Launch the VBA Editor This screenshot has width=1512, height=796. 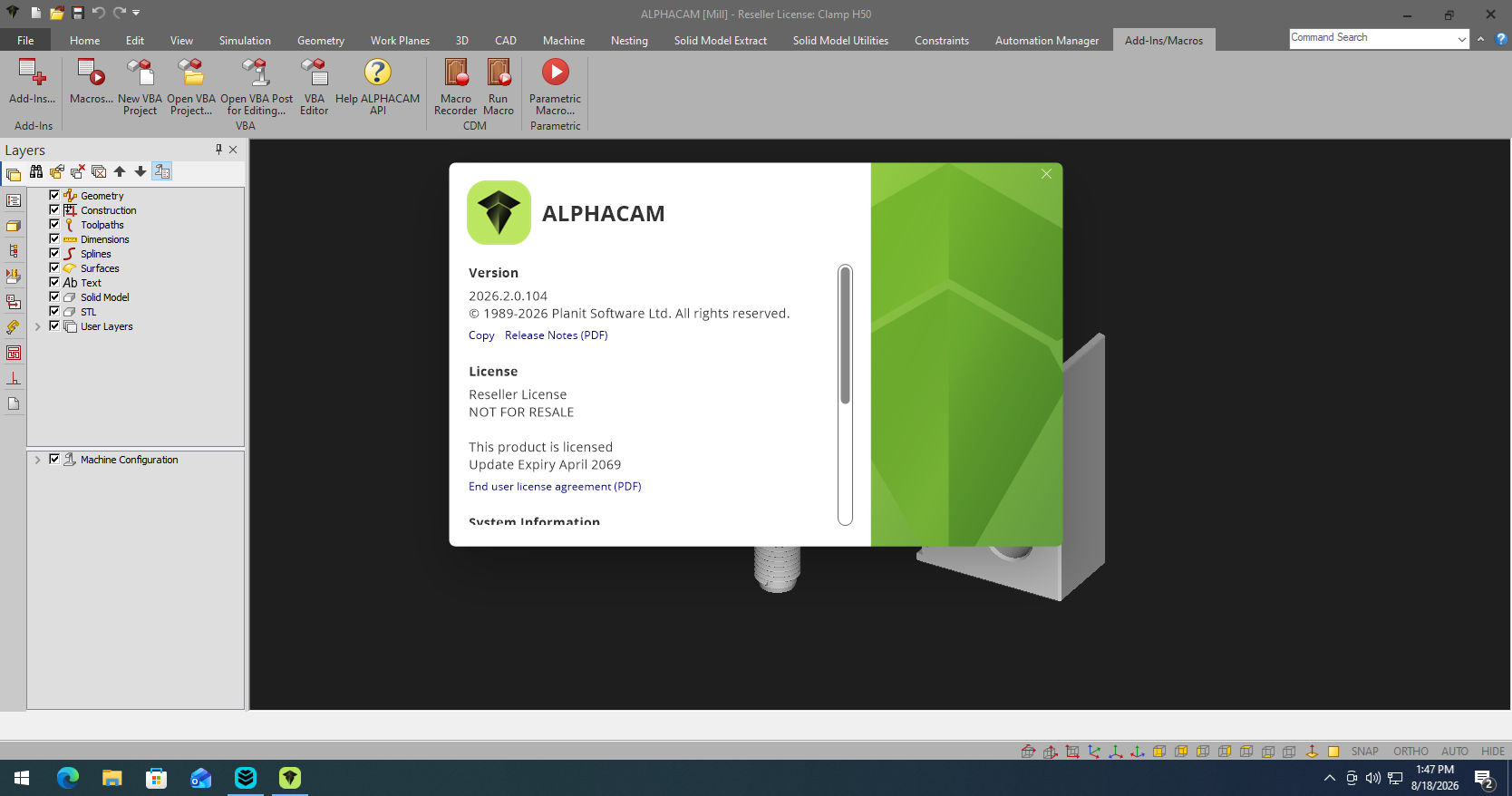(x=314, y=87)
